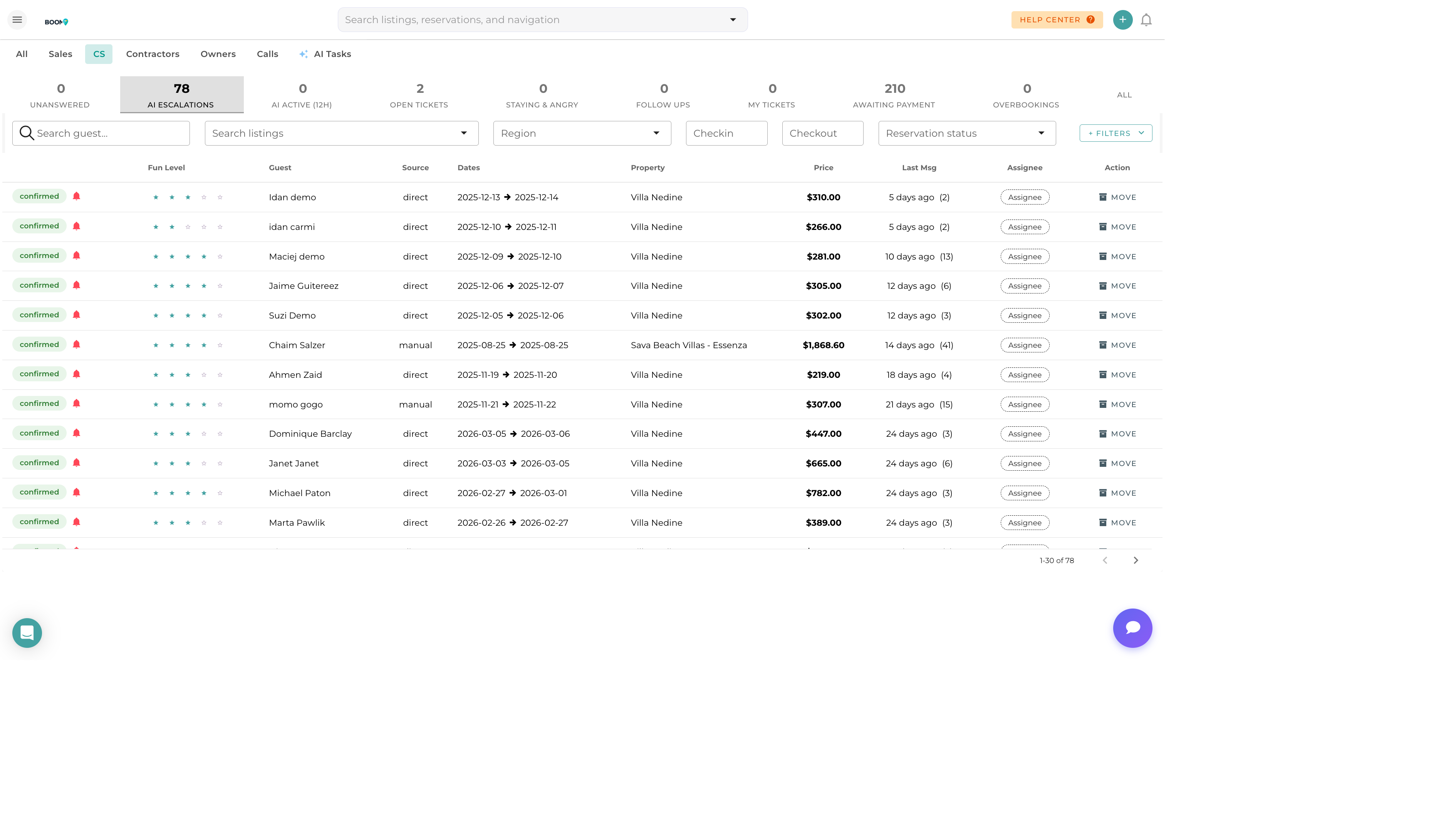1456x825 pixels.
Task: Expand the Search listings dropdown
Action: pos(463,133)
